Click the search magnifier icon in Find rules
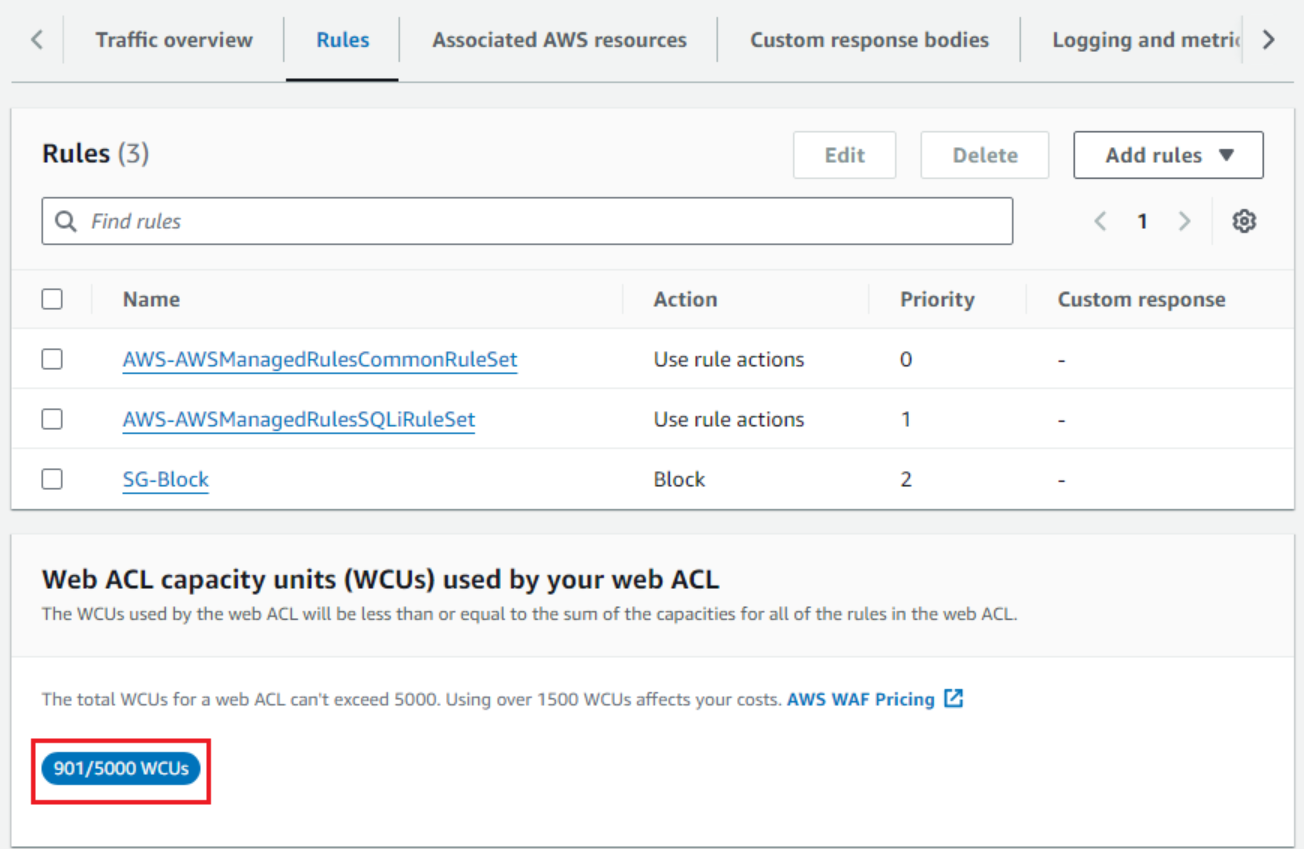 [x=66, y=221]
